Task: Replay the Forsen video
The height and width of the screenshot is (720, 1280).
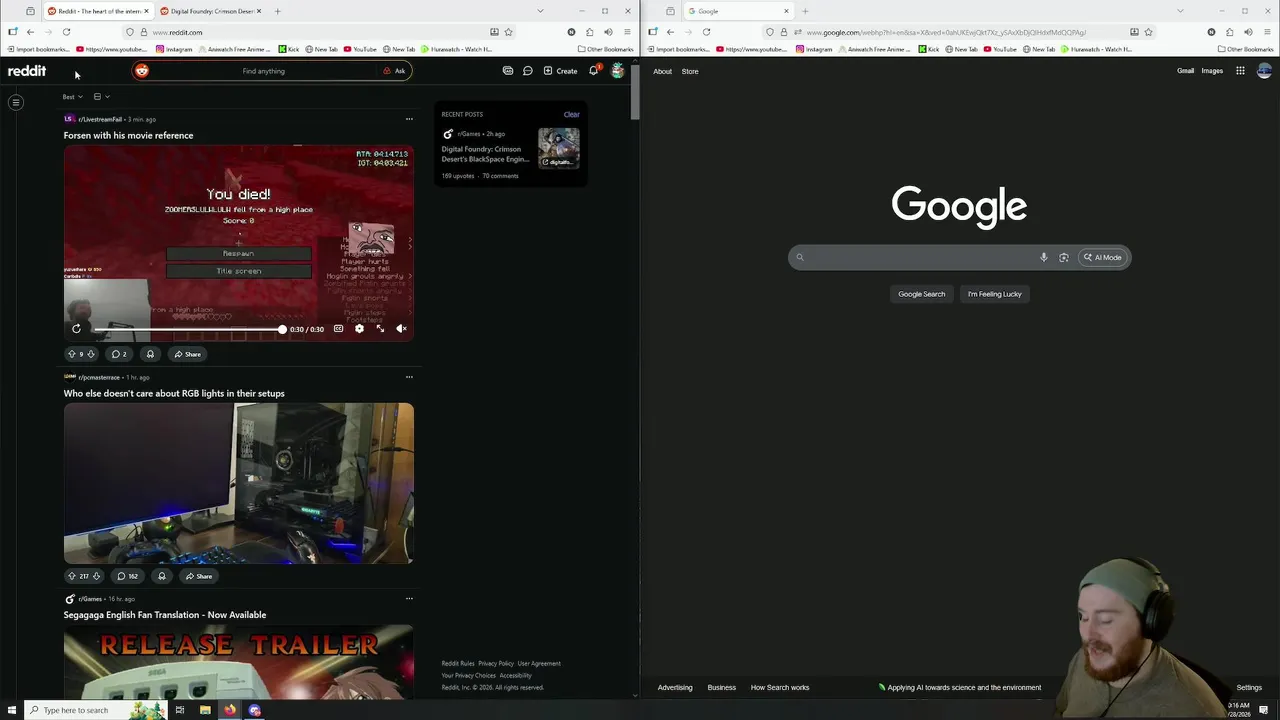Action: click(76, 329)
